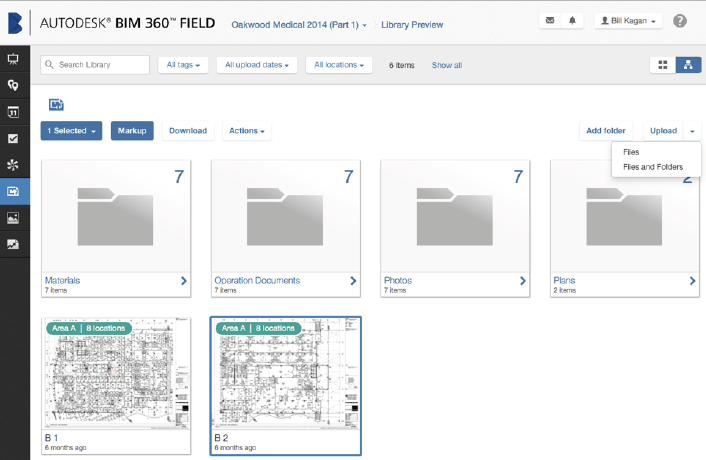Click the Operation Documents folder name
The image size is (706, 460).
point(257,280)
